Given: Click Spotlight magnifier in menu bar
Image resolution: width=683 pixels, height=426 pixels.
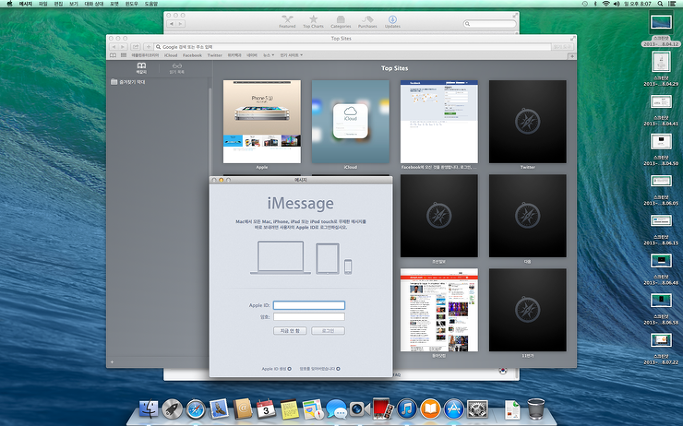Looking at the screenshot, I should coord(660,3).
